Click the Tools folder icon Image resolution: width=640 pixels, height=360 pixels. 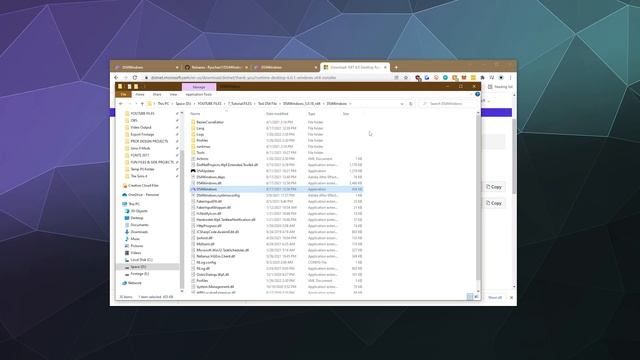pos(193,153)
